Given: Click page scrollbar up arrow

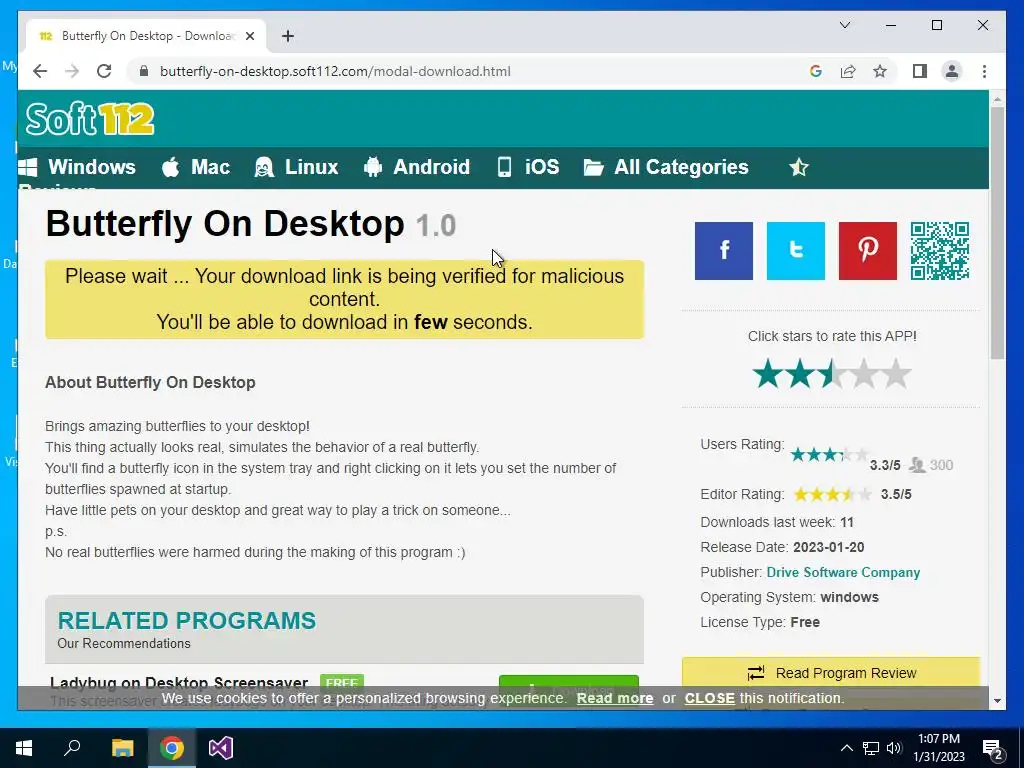Looking at the screenshot, I should tap(997, 99).
